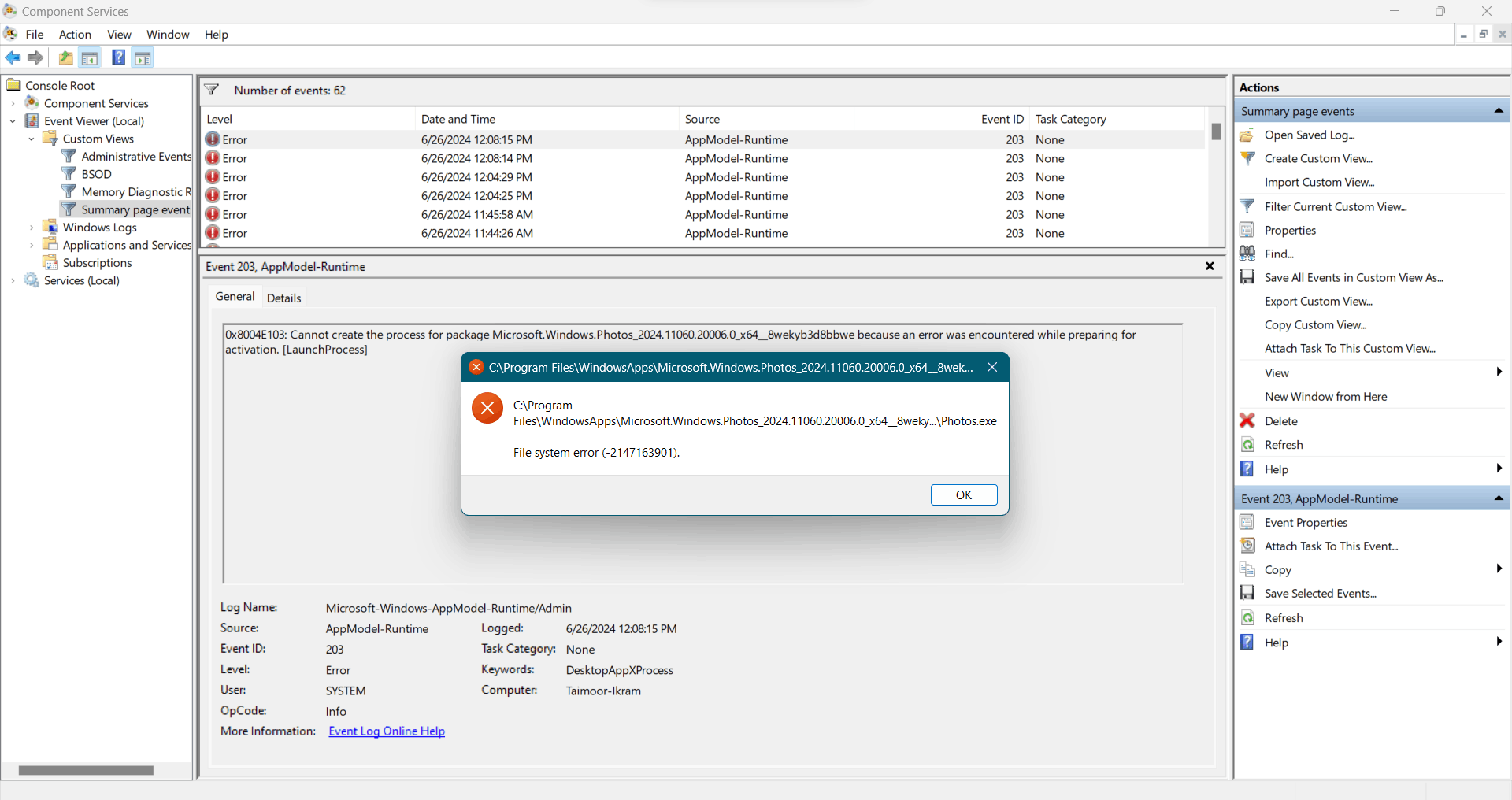Expand Applications and Services tree node

point(31,245)
